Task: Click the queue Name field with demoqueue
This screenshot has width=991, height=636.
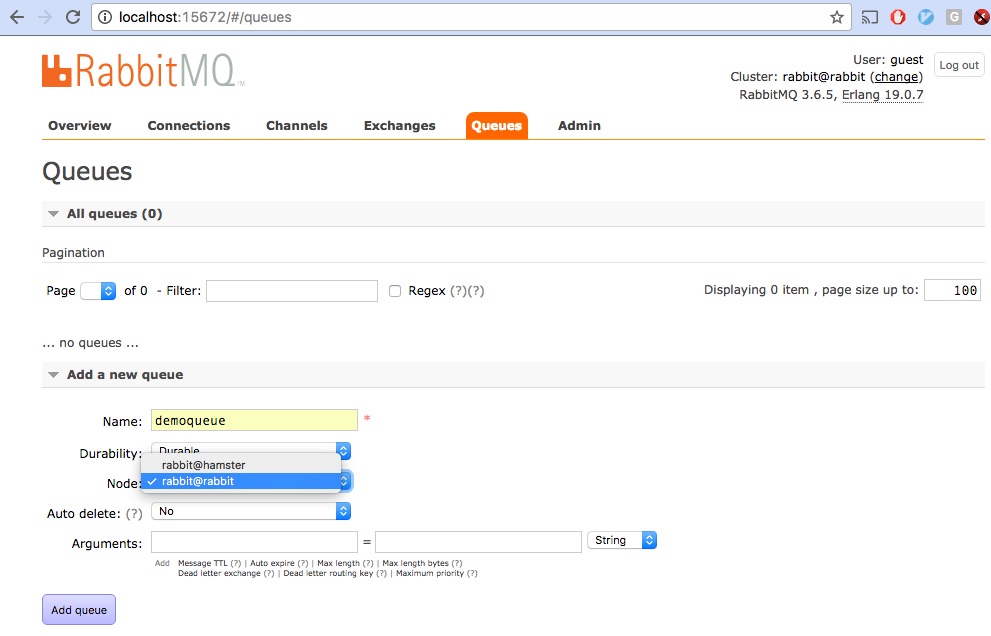Action: click(254, 420)
